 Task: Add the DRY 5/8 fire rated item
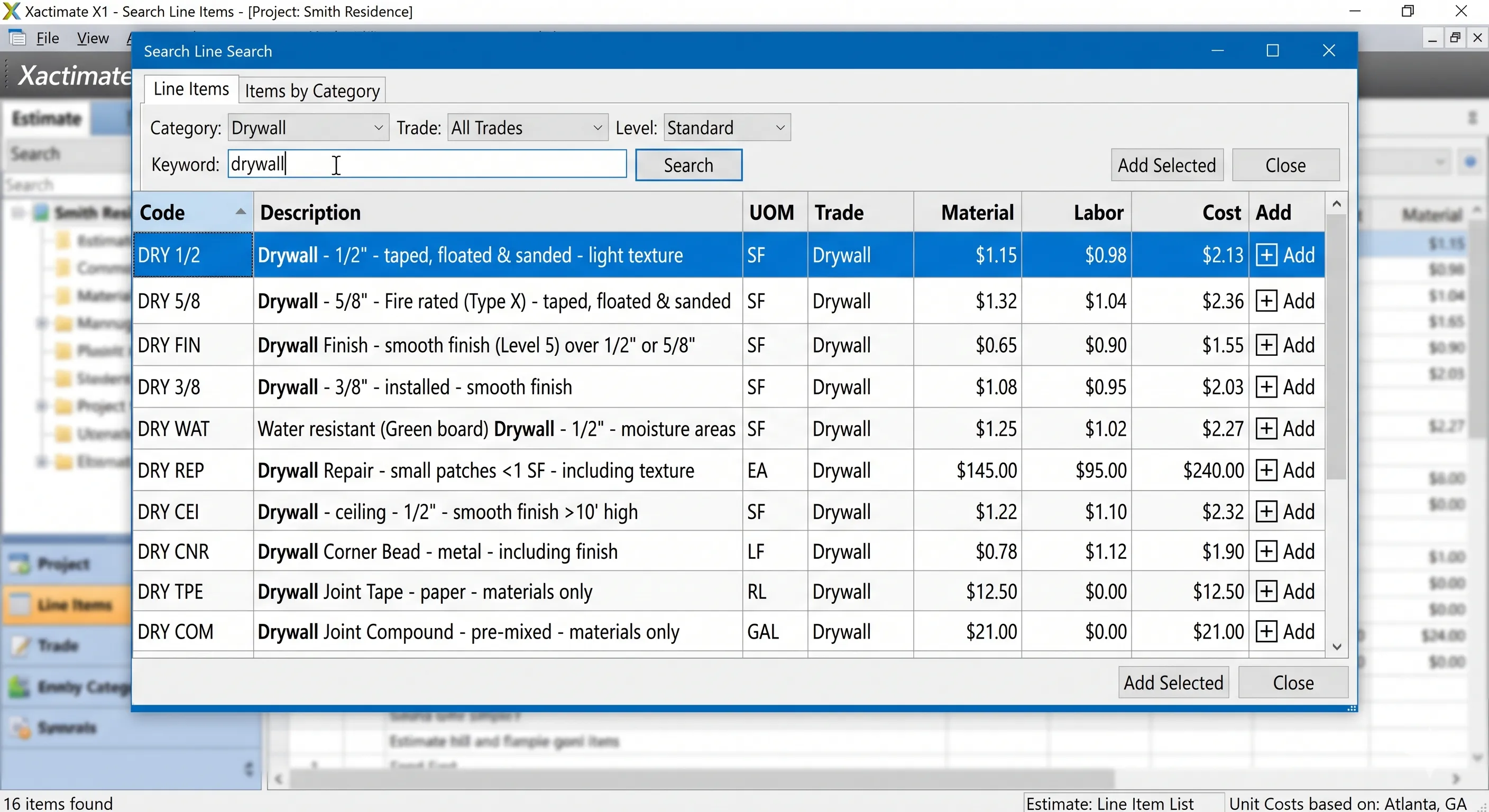click(1285, 301)
